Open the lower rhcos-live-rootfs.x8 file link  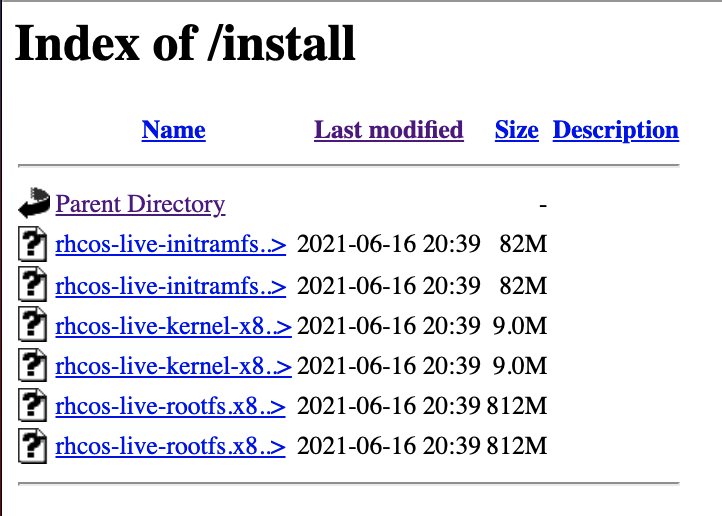170,446
